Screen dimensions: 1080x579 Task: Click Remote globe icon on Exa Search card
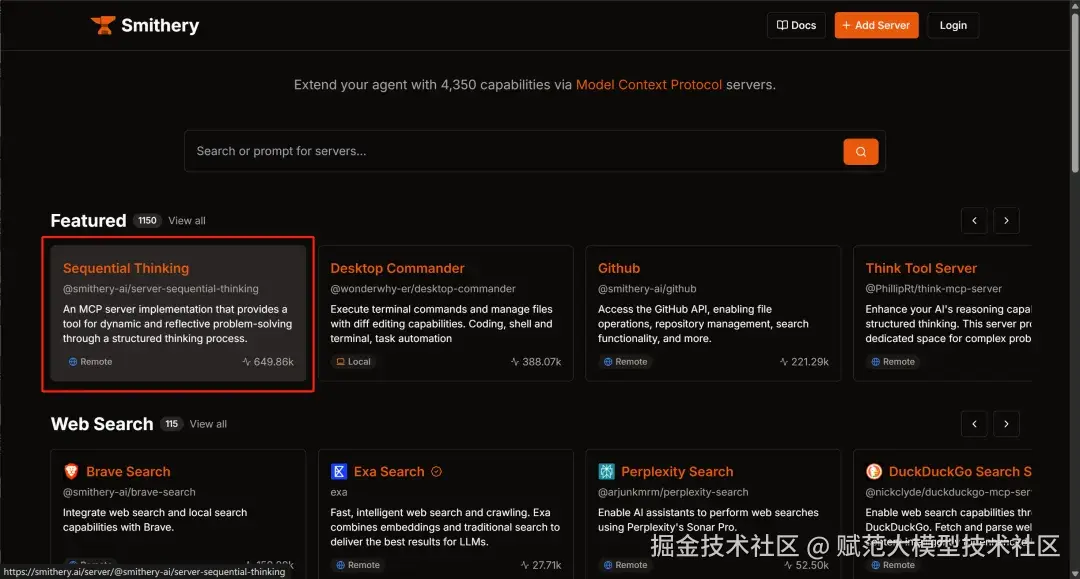pos(340,565)
